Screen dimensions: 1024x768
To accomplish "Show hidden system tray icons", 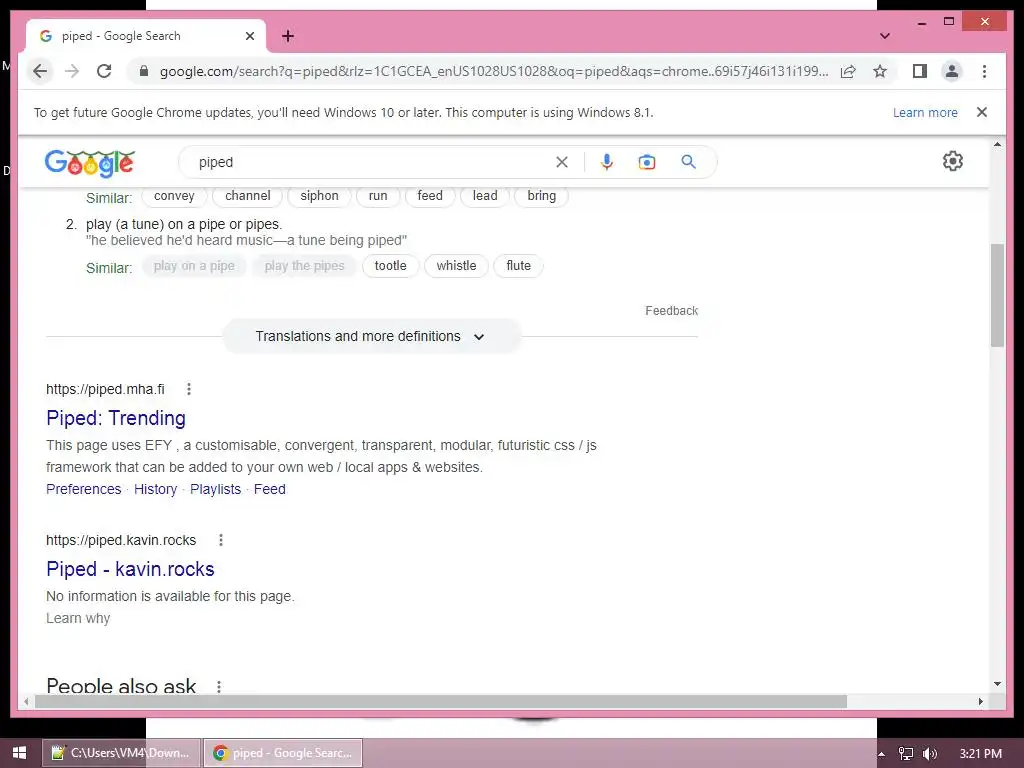I will pos(881,754).
